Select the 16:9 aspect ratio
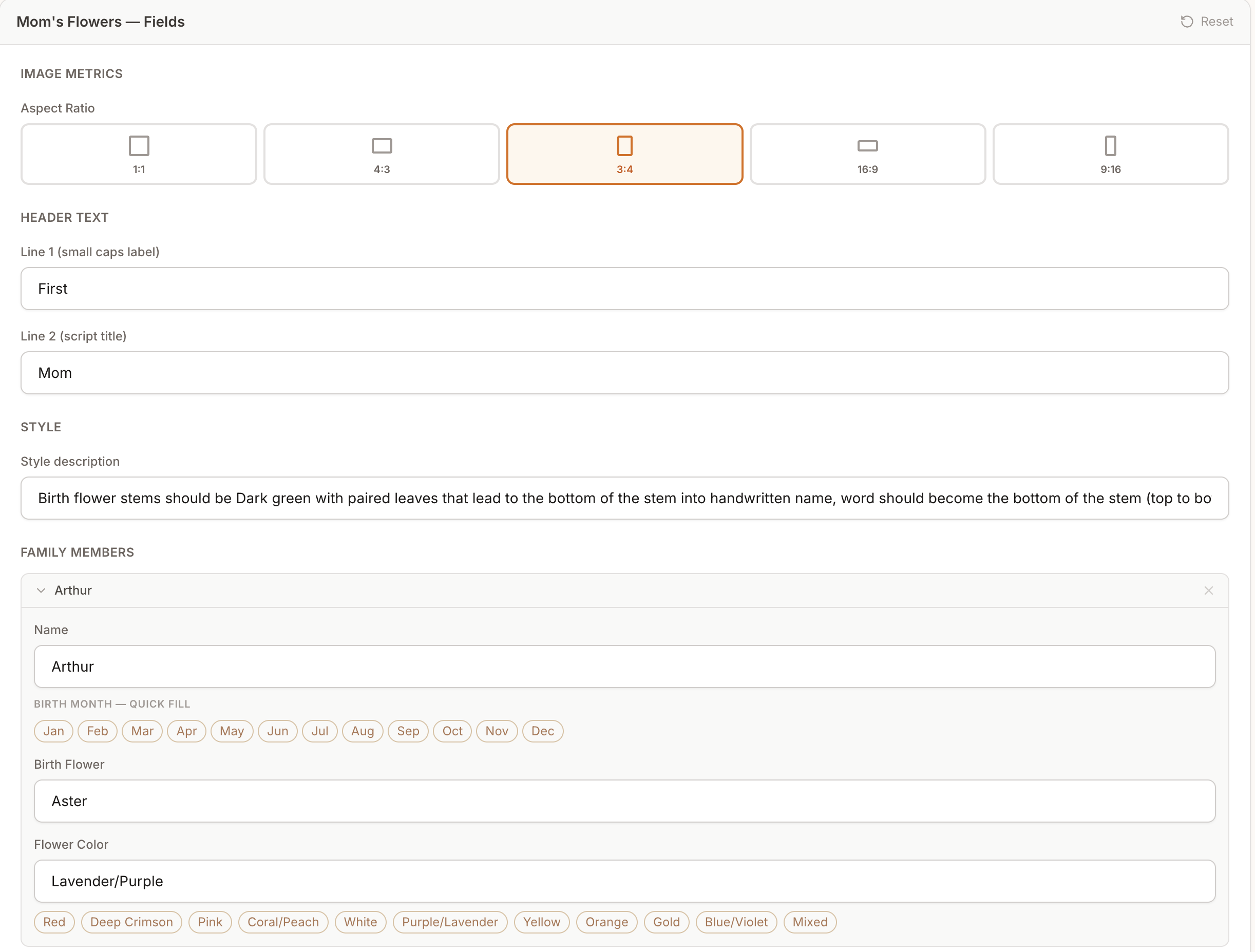Viewport: 1255px width, 952px height. [867, 154]
